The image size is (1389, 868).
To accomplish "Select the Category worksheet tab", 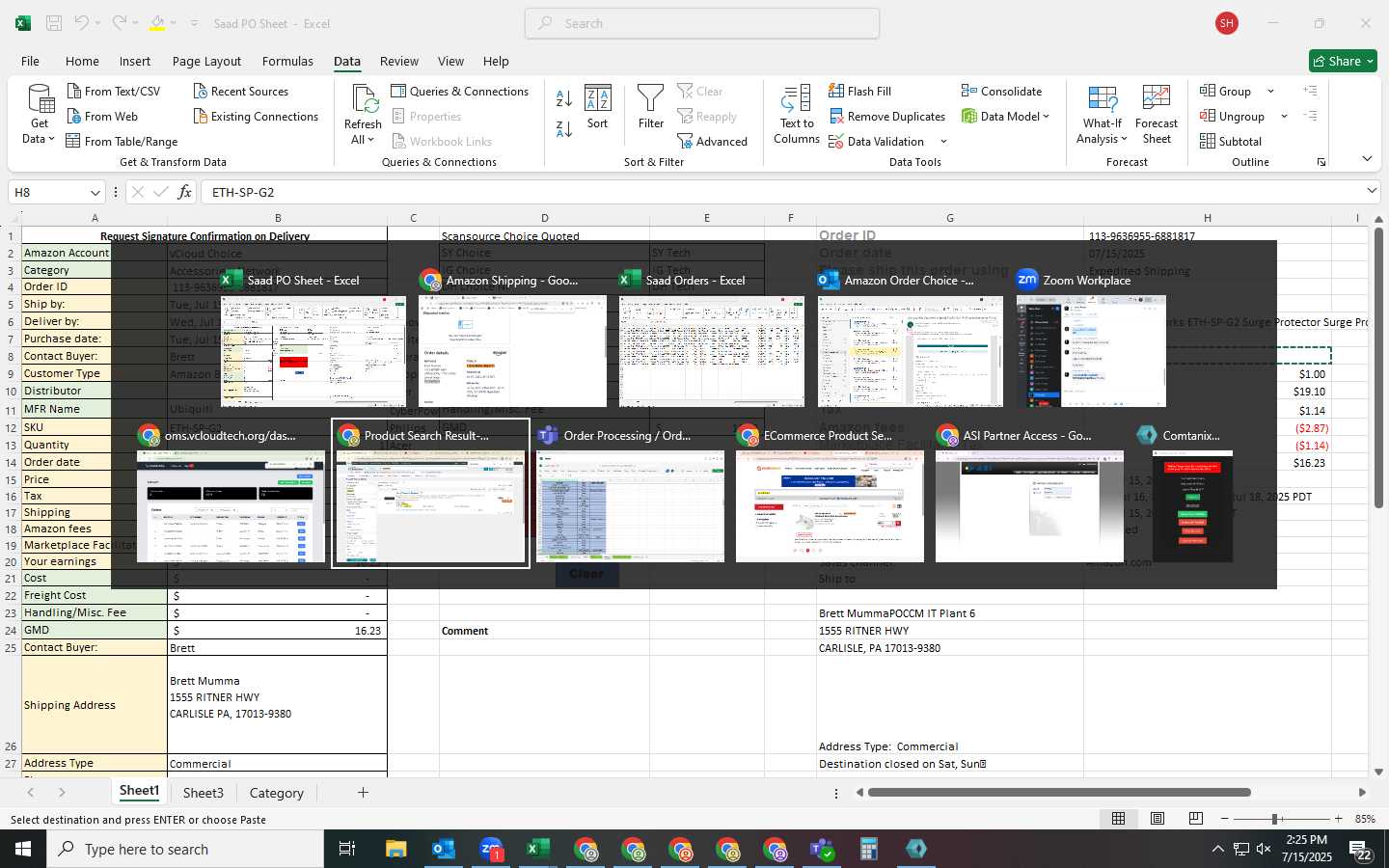I will click(x=276, y=793).
